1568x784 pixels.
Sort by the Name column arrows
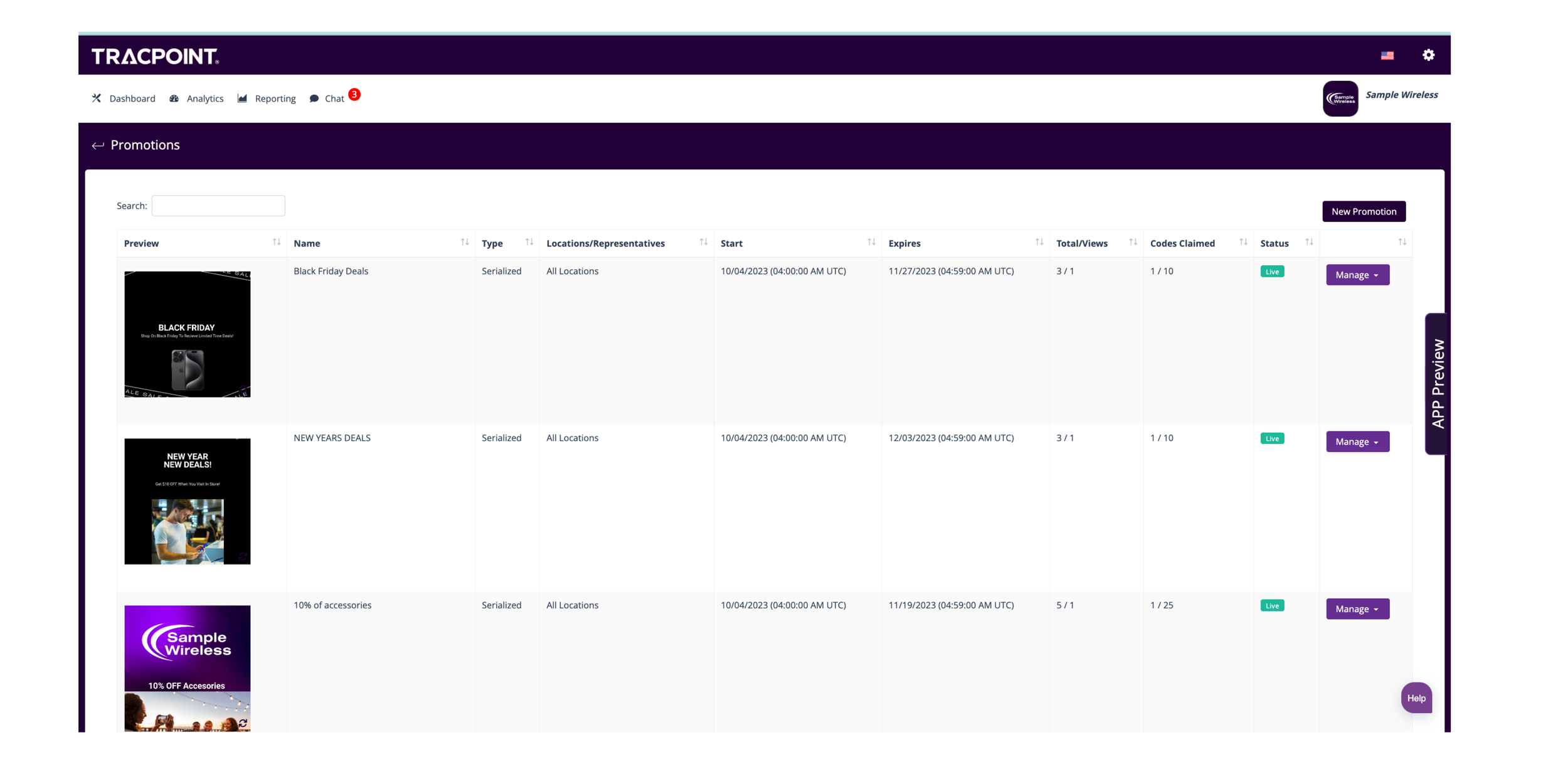(x=465, y=243)
